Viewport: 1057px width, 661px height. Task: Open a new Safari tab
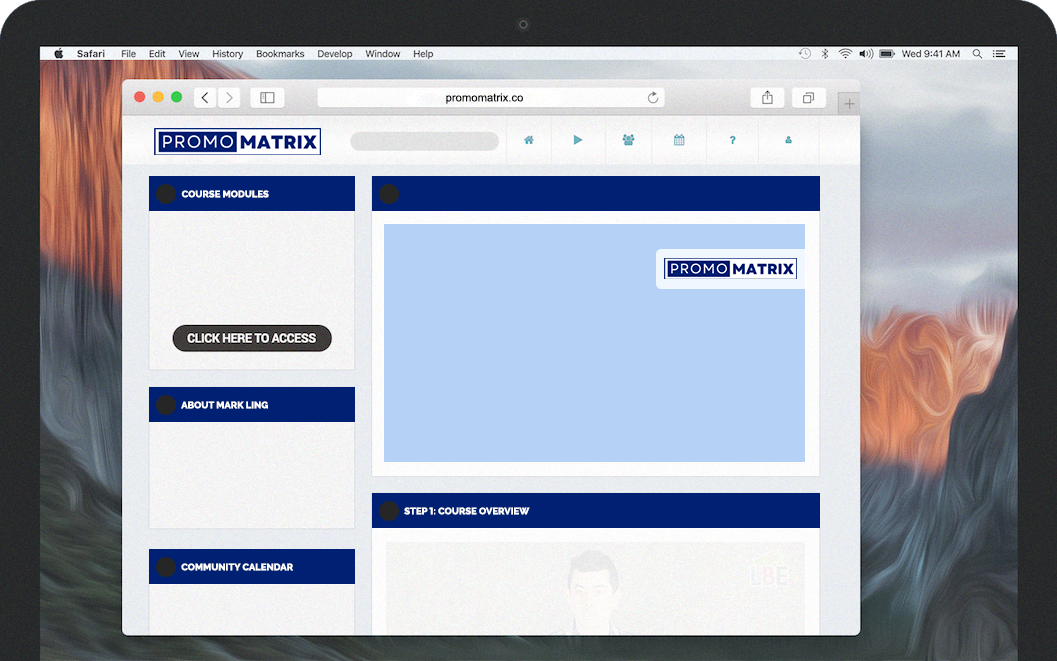849,104
